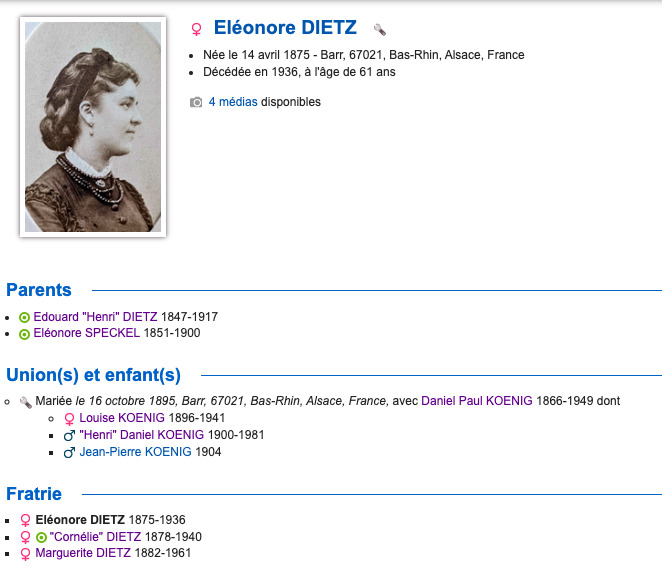Open spouse Daniel Paul KOENIG's profile
The image size is (662, 579).
coord(477,401)
